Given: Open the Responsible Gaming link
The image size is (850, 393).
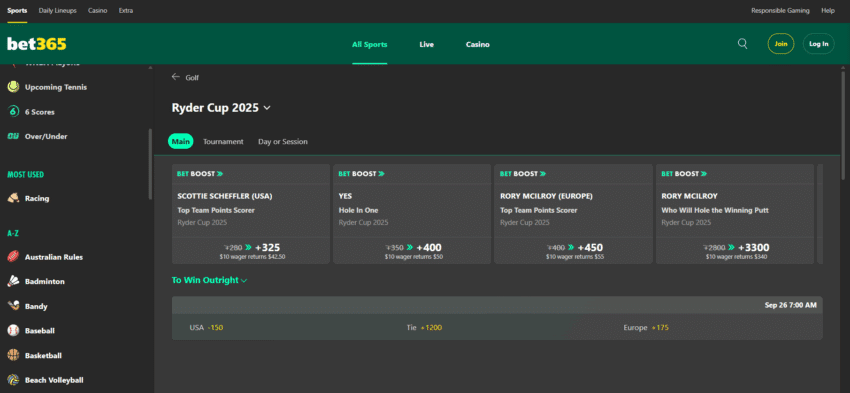Looking at the screenshot, I should point(780,10).
